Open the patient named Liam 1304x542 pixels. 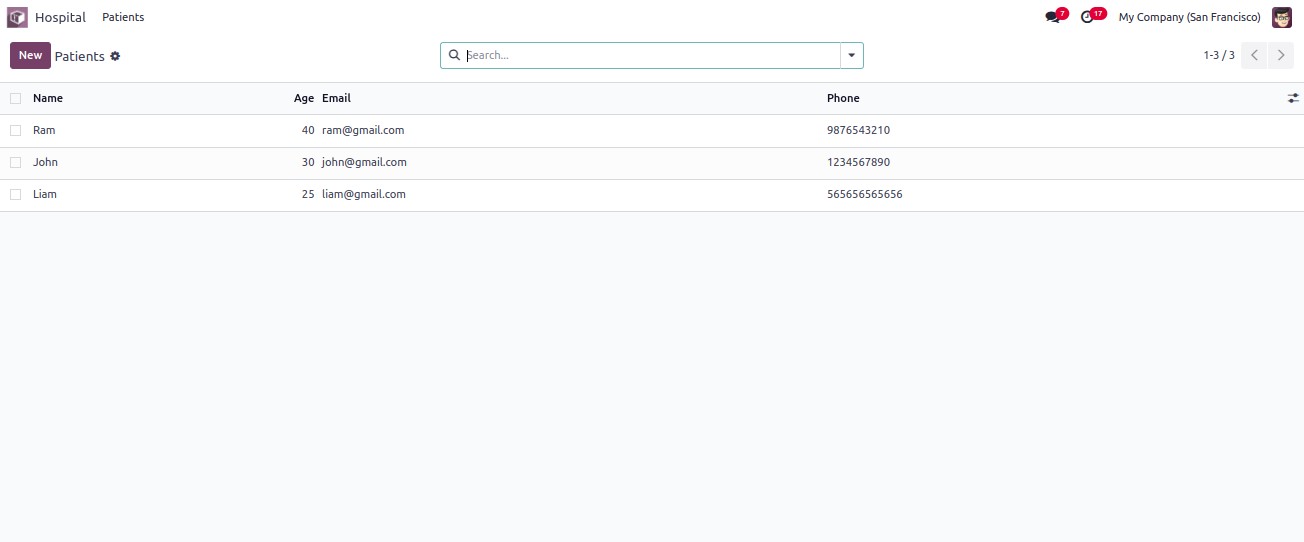point(45,194)
